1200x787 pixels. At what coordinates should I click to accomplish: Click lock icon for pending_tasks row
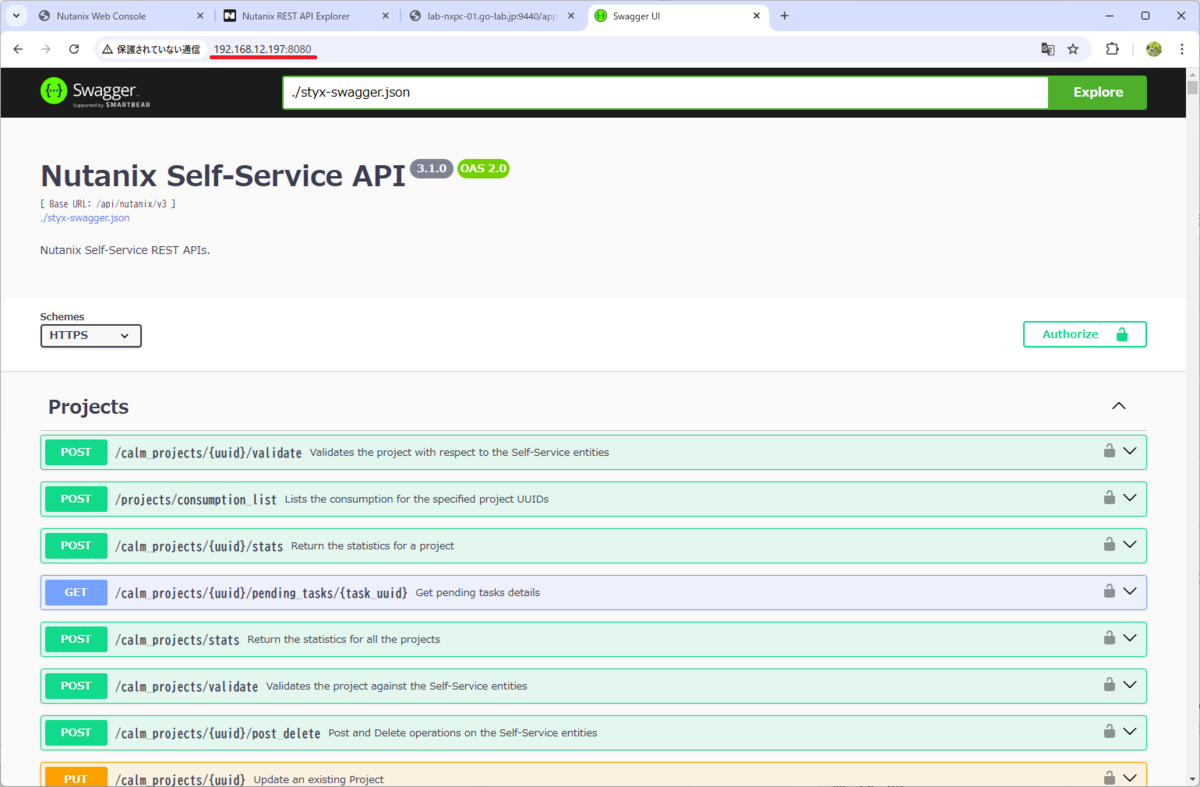pos(1109,591)
